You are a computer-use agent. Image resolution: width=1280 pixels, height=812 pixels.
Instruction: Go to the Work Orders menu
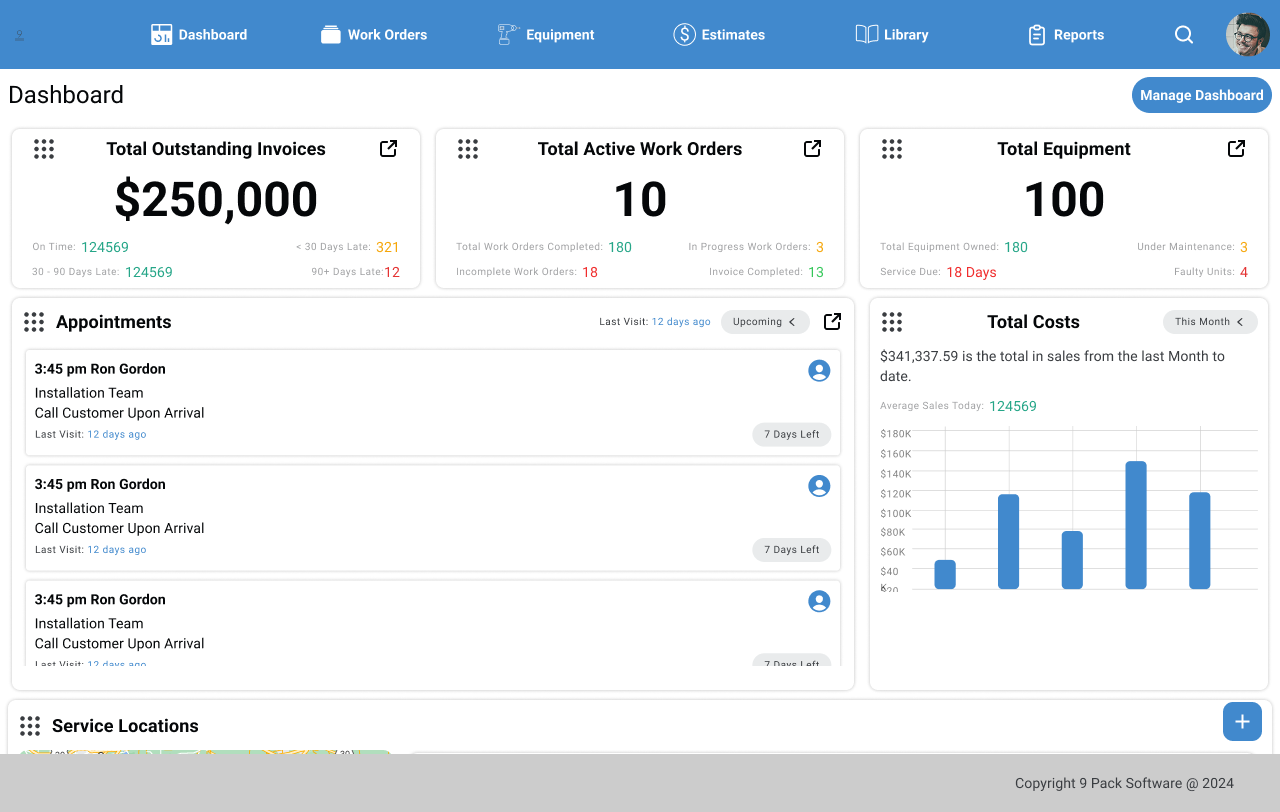[374, 35]
